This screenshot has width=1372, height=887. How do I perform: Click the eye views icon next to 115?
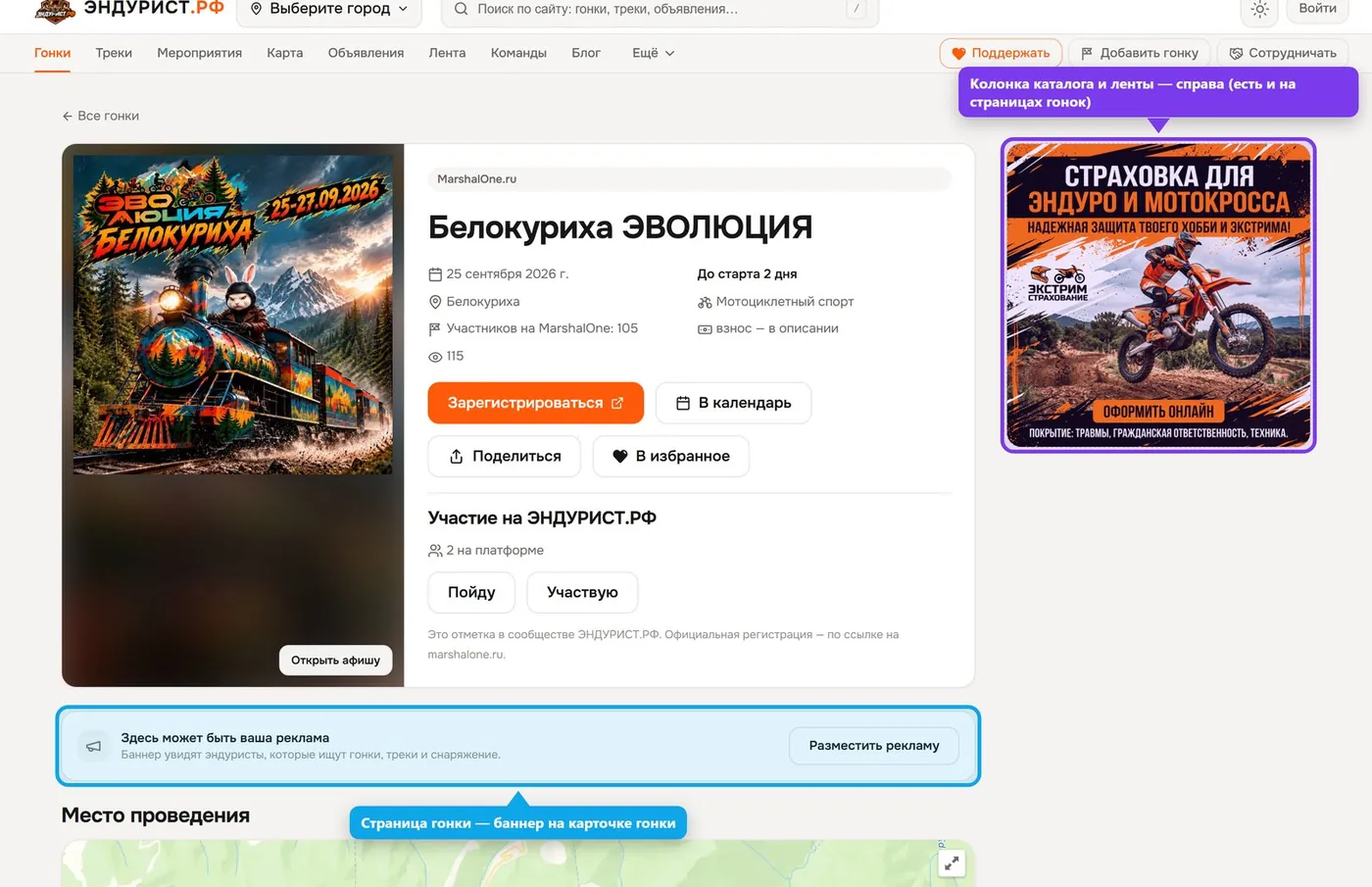click(435, 357)
